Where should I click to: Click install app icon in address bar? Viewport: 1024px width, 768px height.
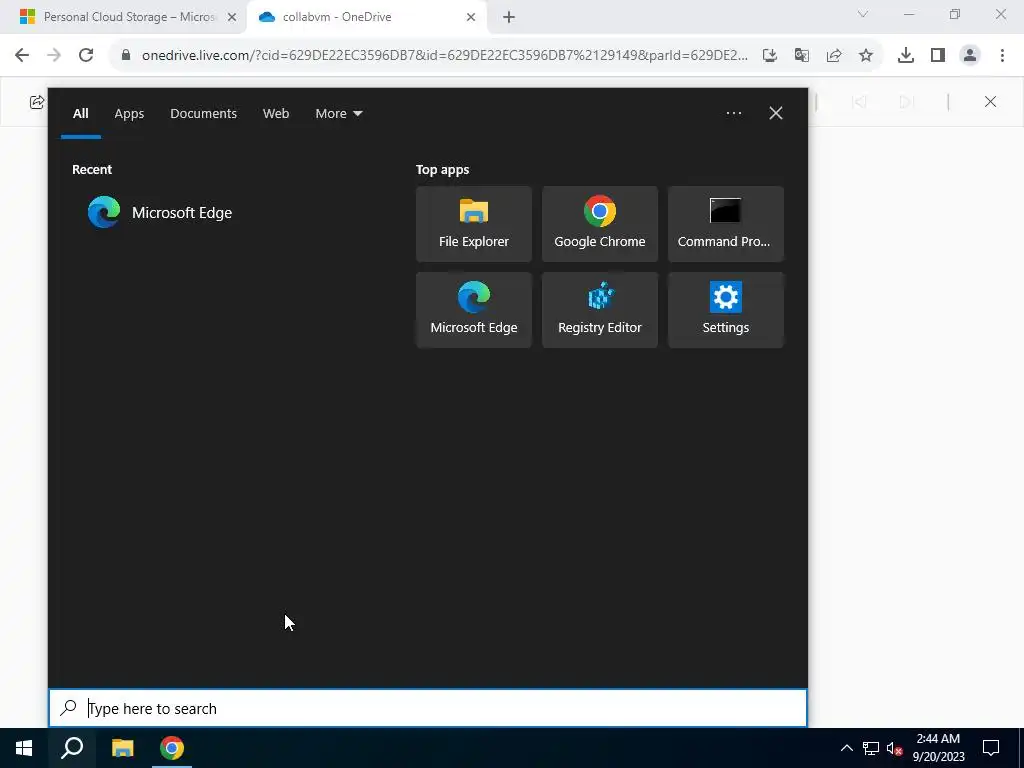pyautogui.click(x=770, y=56)
